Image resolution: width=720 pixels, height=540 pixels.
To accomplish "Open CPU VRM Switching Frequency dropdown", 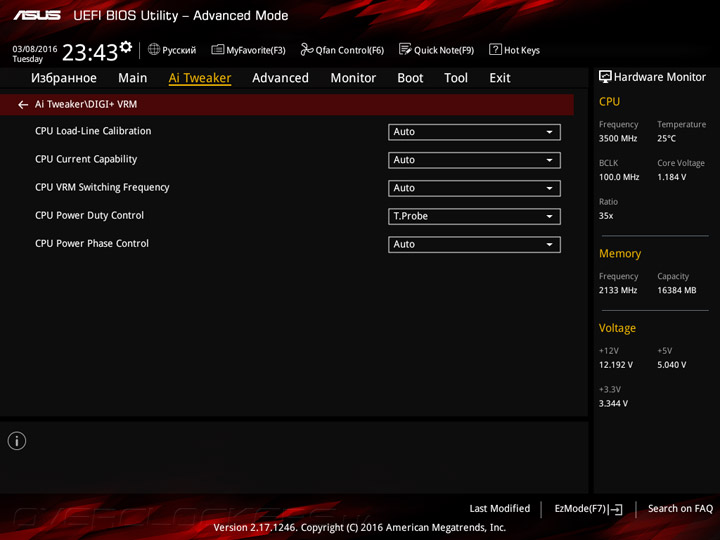I will [474, 188].
